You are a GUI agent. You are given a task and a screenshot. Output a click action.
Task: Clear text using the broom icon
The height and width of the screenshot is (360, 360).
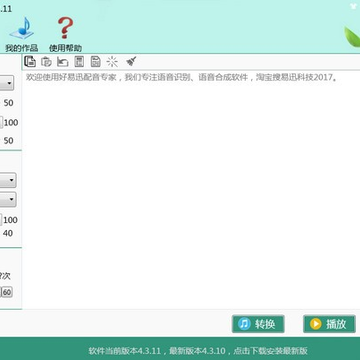pos(131,62)
